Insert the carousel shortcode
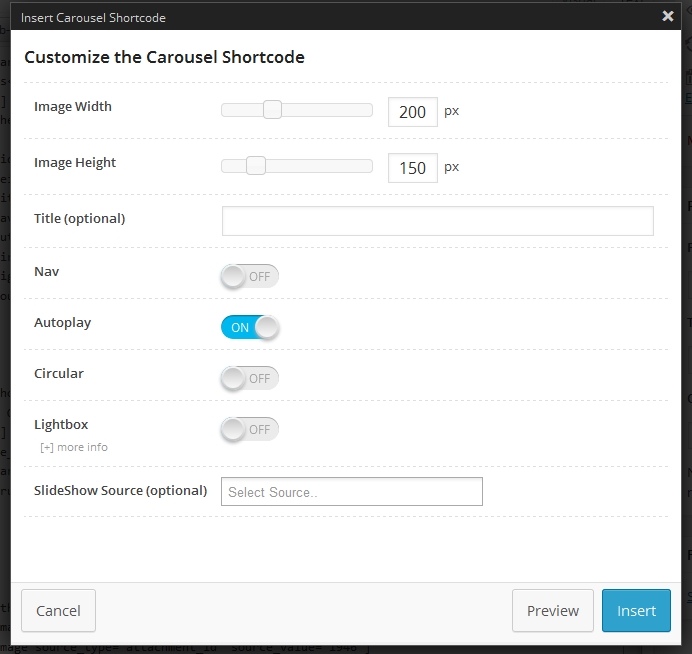The width and height of the screenshot is (692, 654). [636, 611]
